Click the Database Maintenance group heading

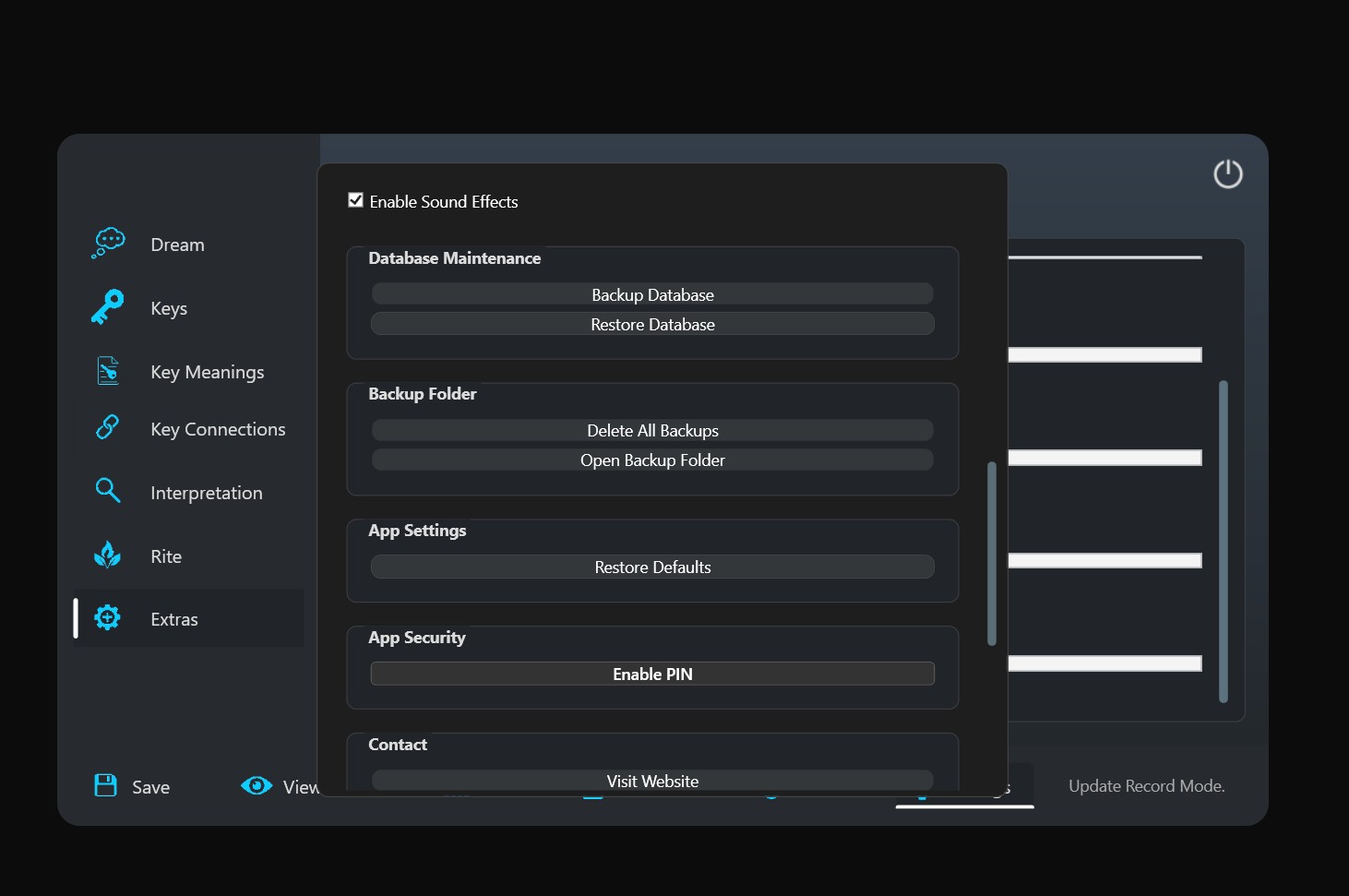pos(455,258)
